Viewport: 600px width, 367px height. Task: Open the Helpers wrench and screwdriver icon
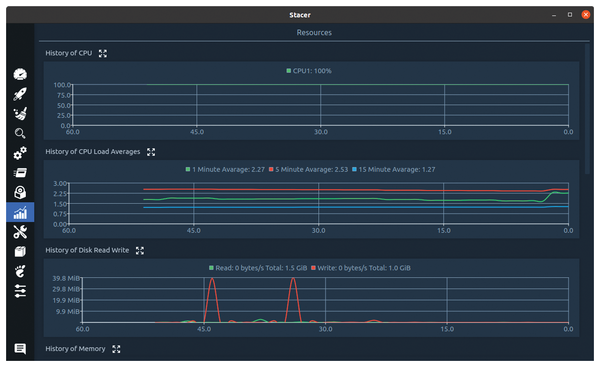pyautogui.click(x=20, y=232)
